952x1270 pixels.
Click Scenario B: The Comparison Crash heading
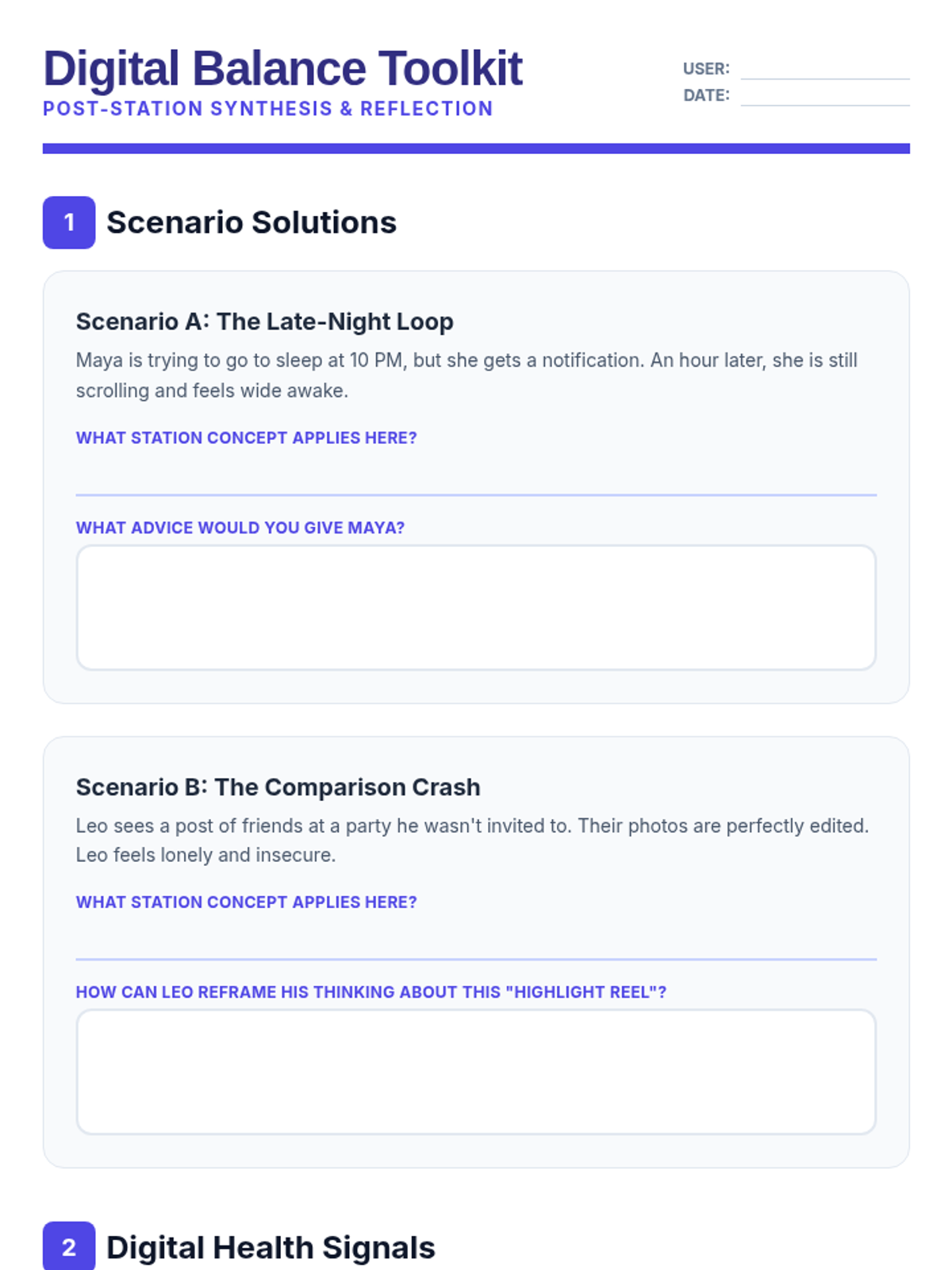click(x=278, y=787)
